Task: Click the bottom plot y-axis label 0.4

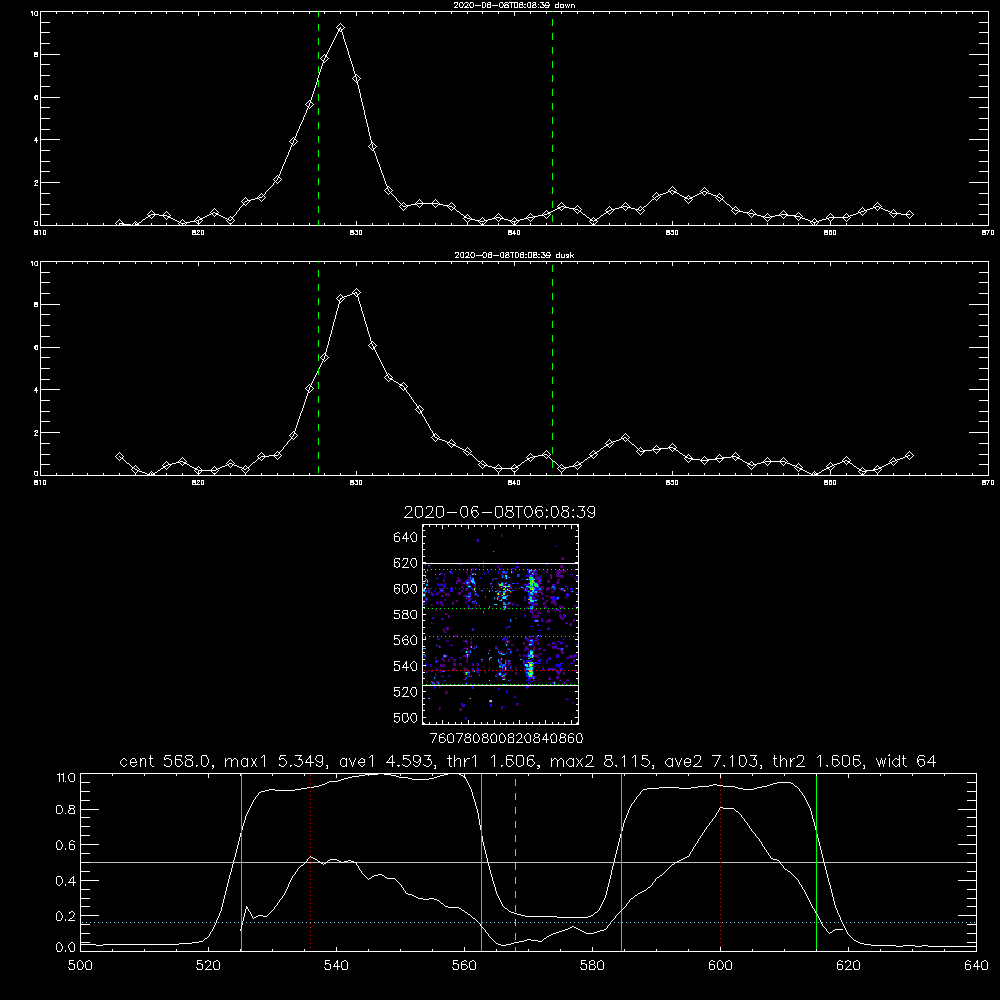Action: coord(66,881)
